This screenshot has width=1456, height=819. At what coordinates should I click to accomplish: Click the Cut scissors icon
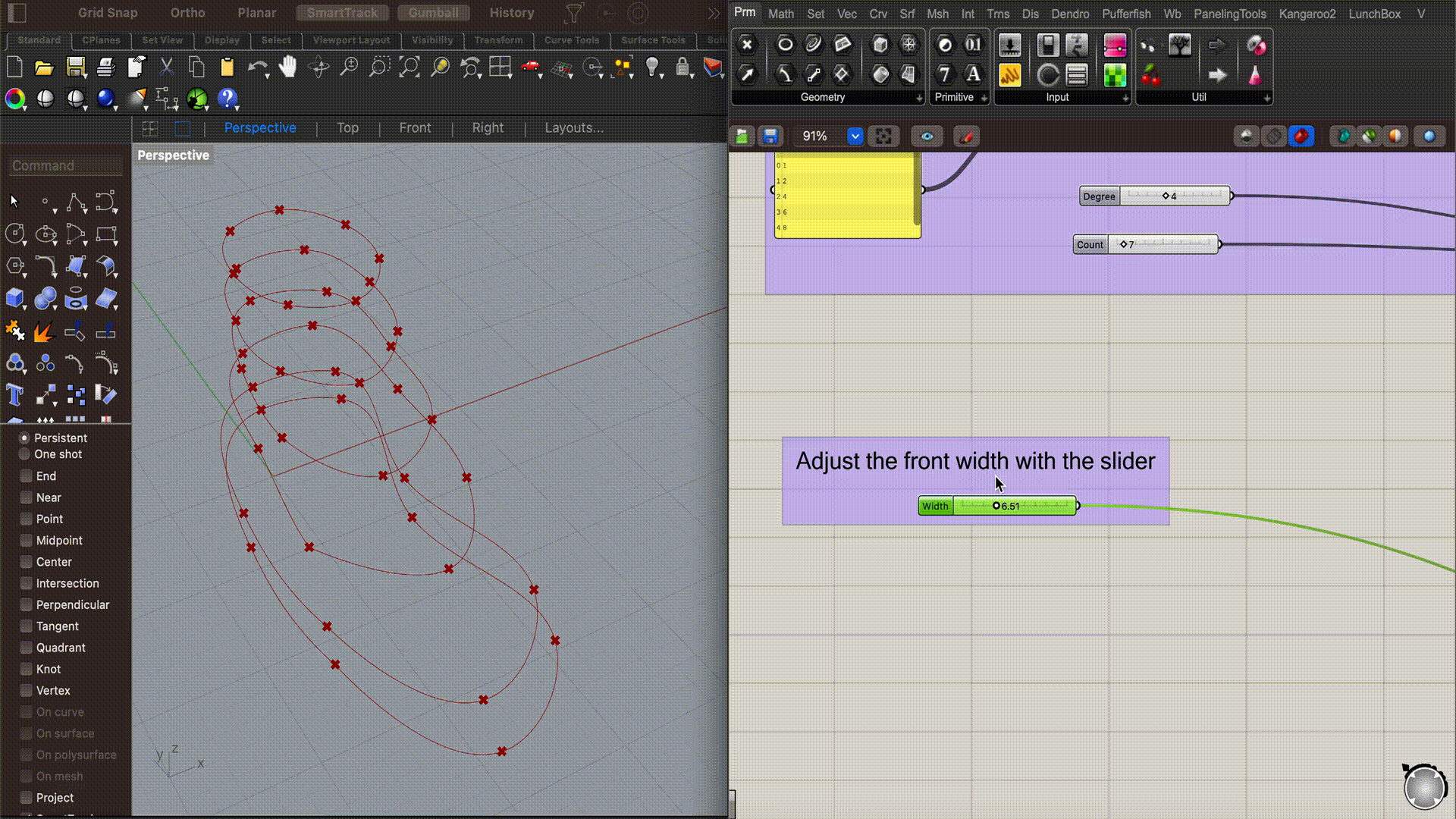pos(166,67)
